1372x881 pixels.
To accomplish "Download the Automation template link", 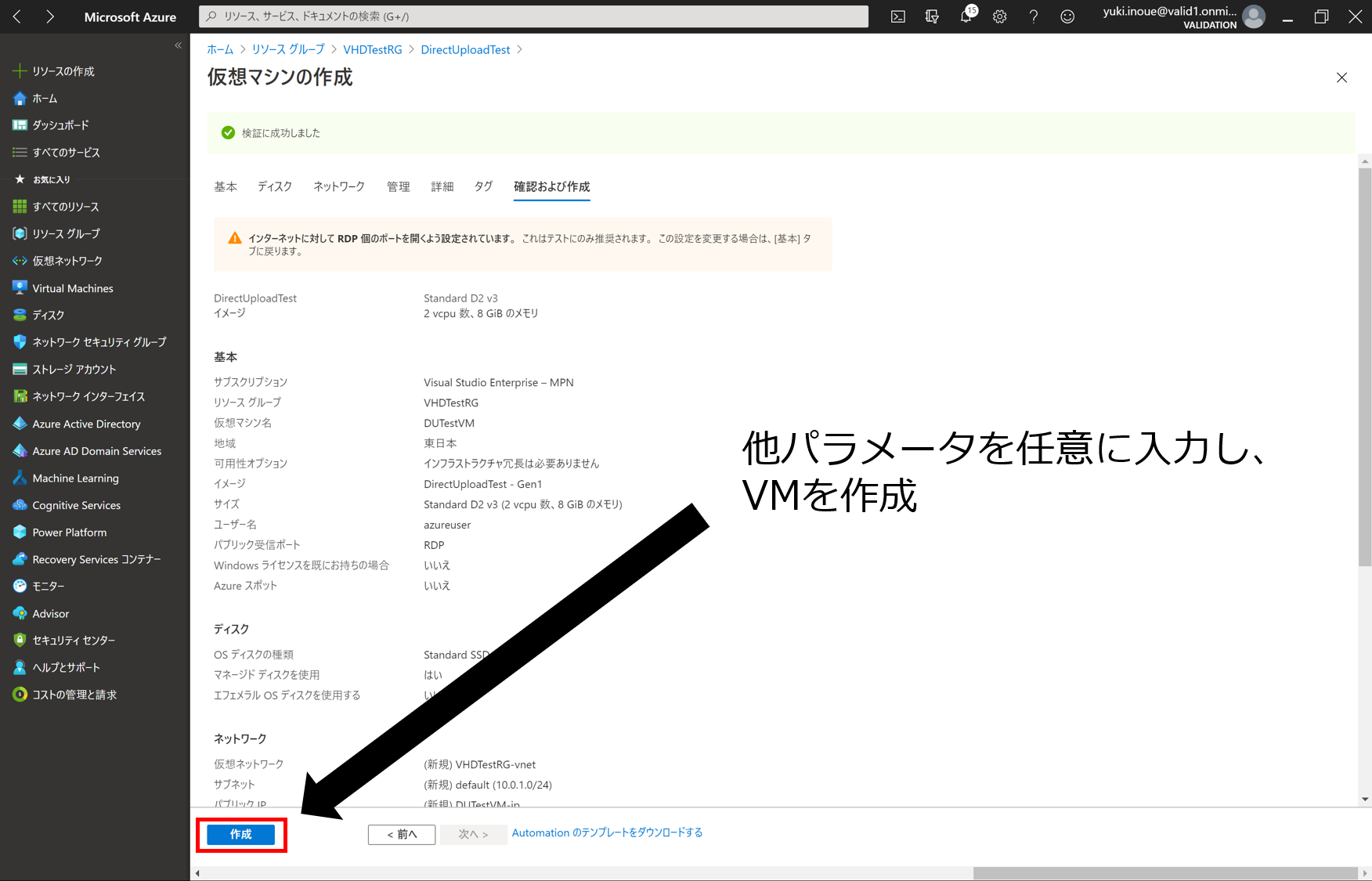I will pyautogui.click(x=607, y=833).
